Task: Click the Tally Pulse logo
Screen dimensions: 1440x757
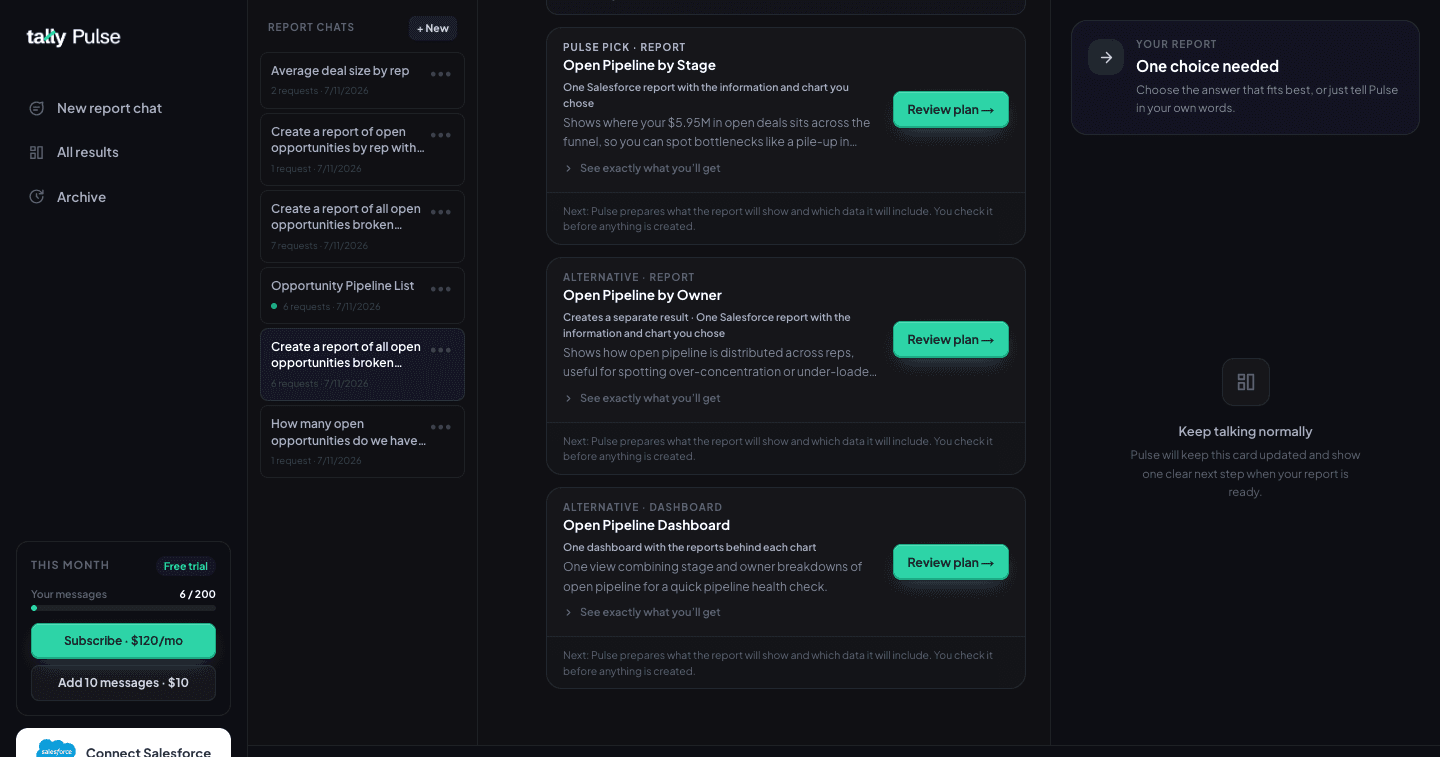Action: pyautogui.click(x=73, y=37)
